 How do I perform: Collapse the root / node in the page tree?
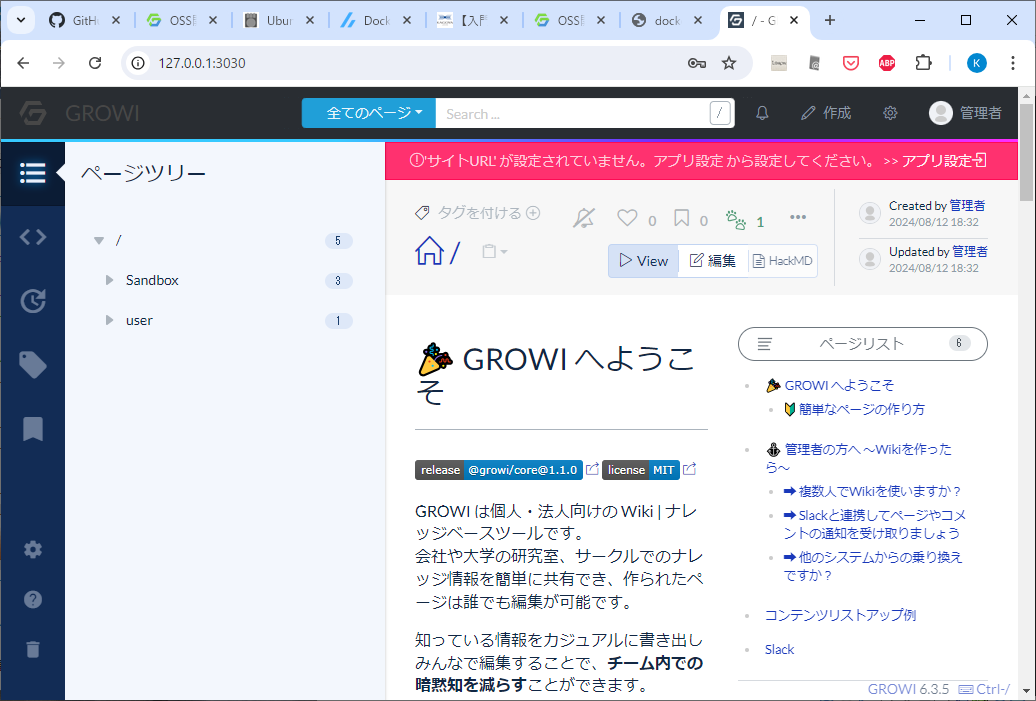pyautogui.click(x=99, y=240)
